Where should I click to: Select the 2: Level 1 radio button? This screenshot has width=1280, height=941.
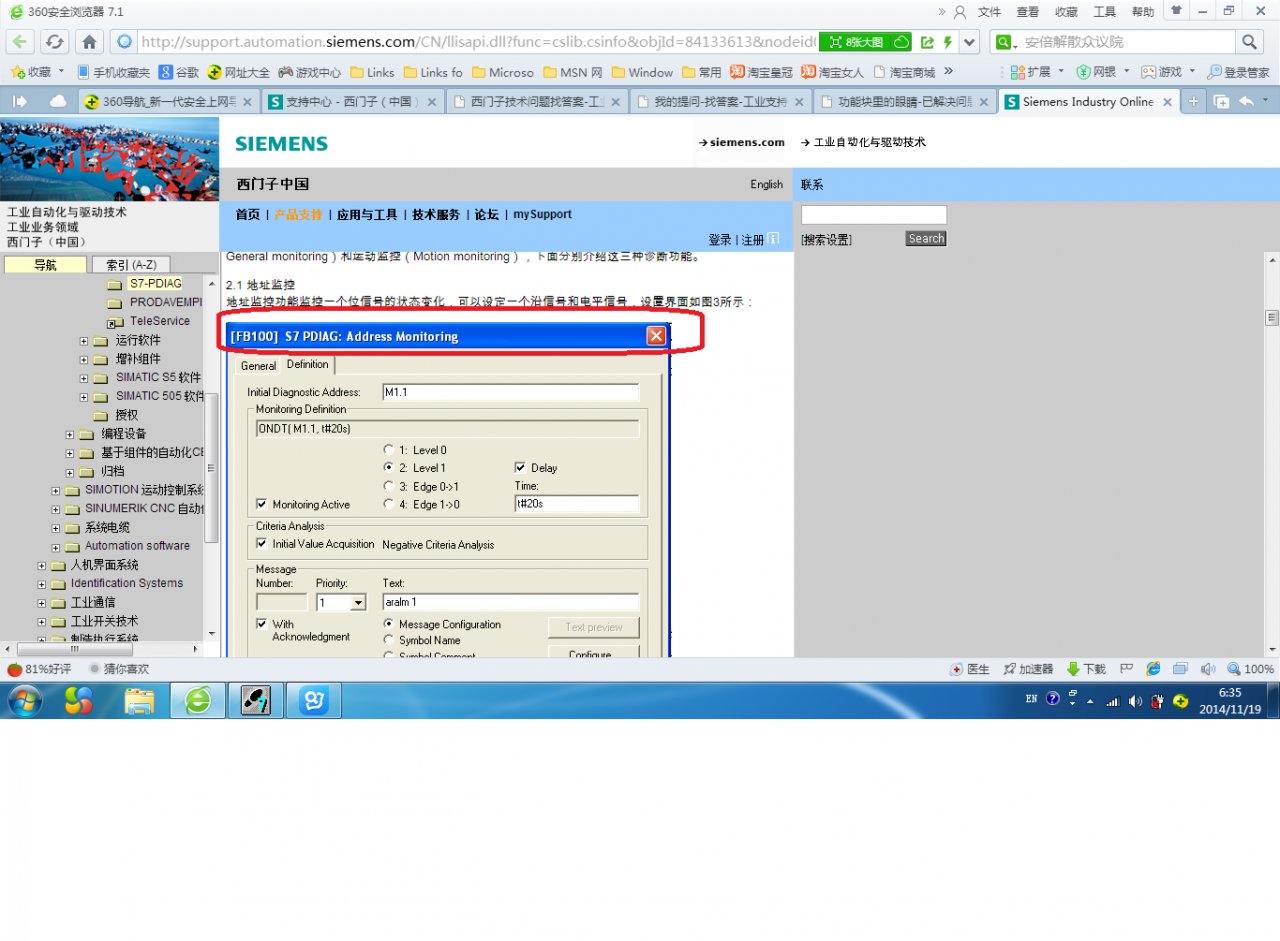point(390,468)
